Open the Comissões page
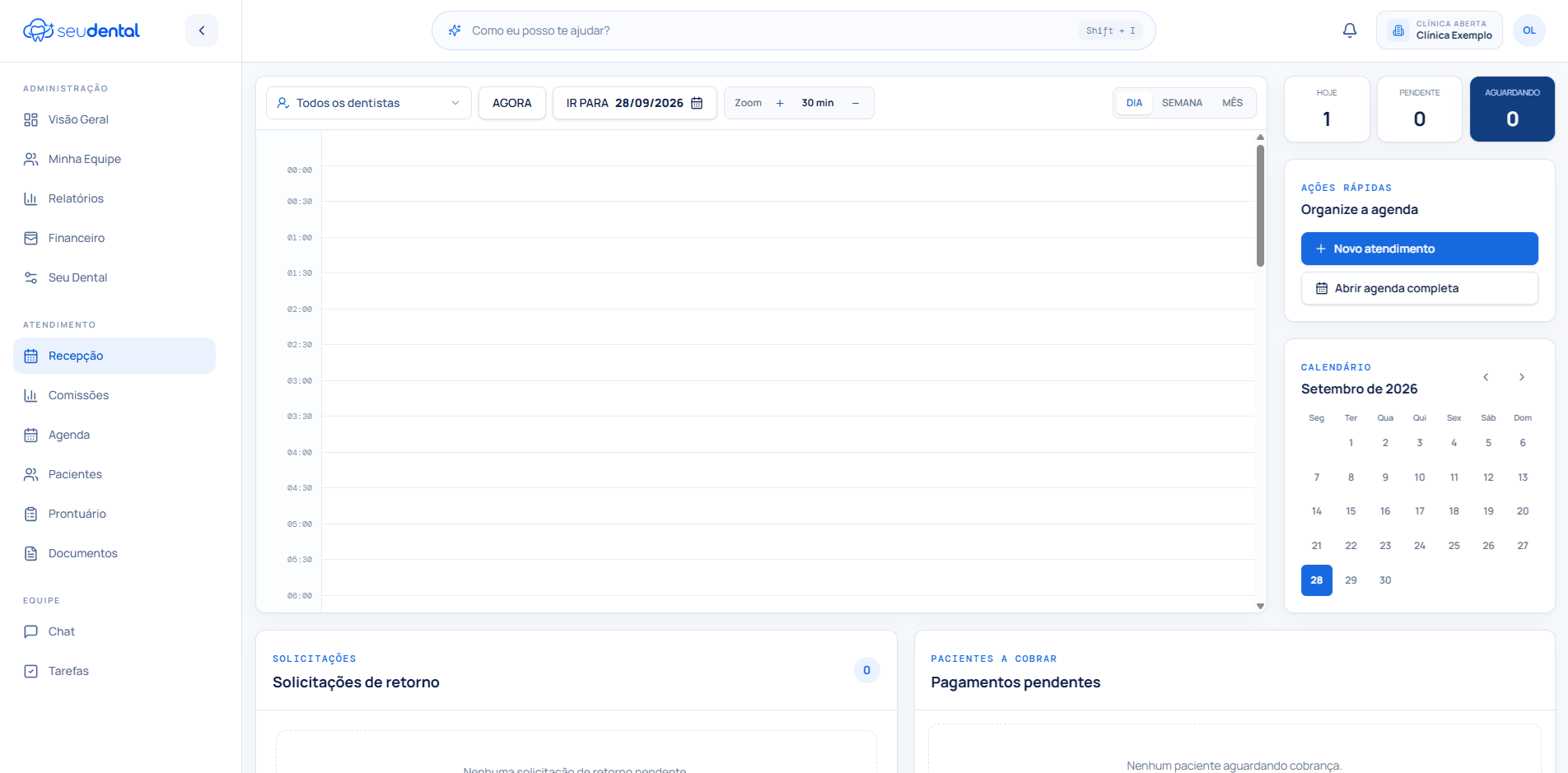The height and width of the screenshot is (773, 1568). click(x=114, y=395)
